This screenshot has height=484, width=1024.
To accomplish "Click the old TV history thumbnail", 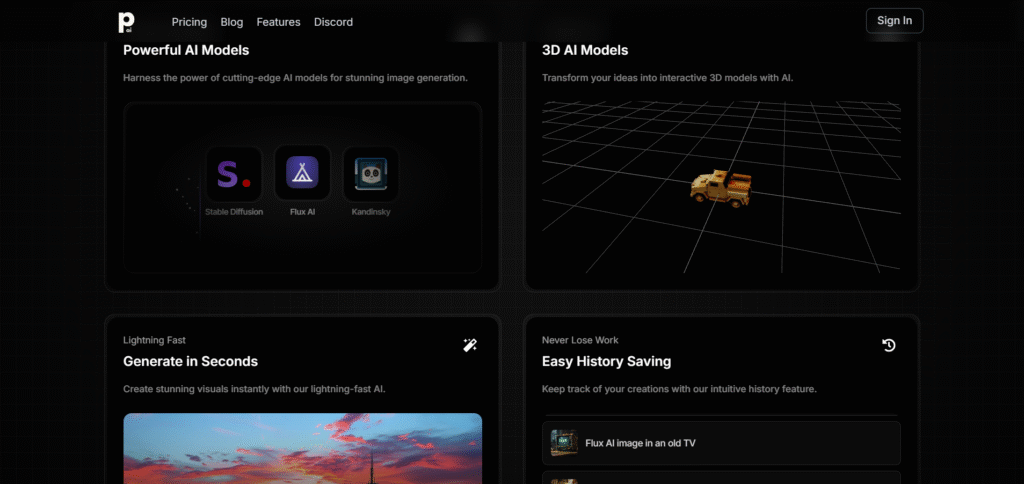I will point(564,443).
